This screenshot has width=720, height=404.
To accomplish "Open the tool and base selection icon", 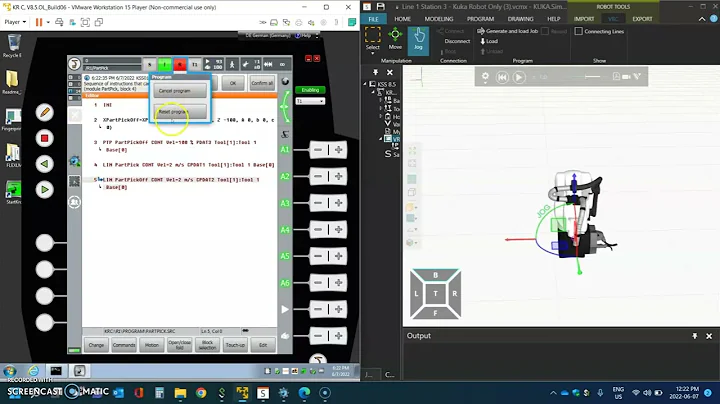I will (x=251, y=64).
